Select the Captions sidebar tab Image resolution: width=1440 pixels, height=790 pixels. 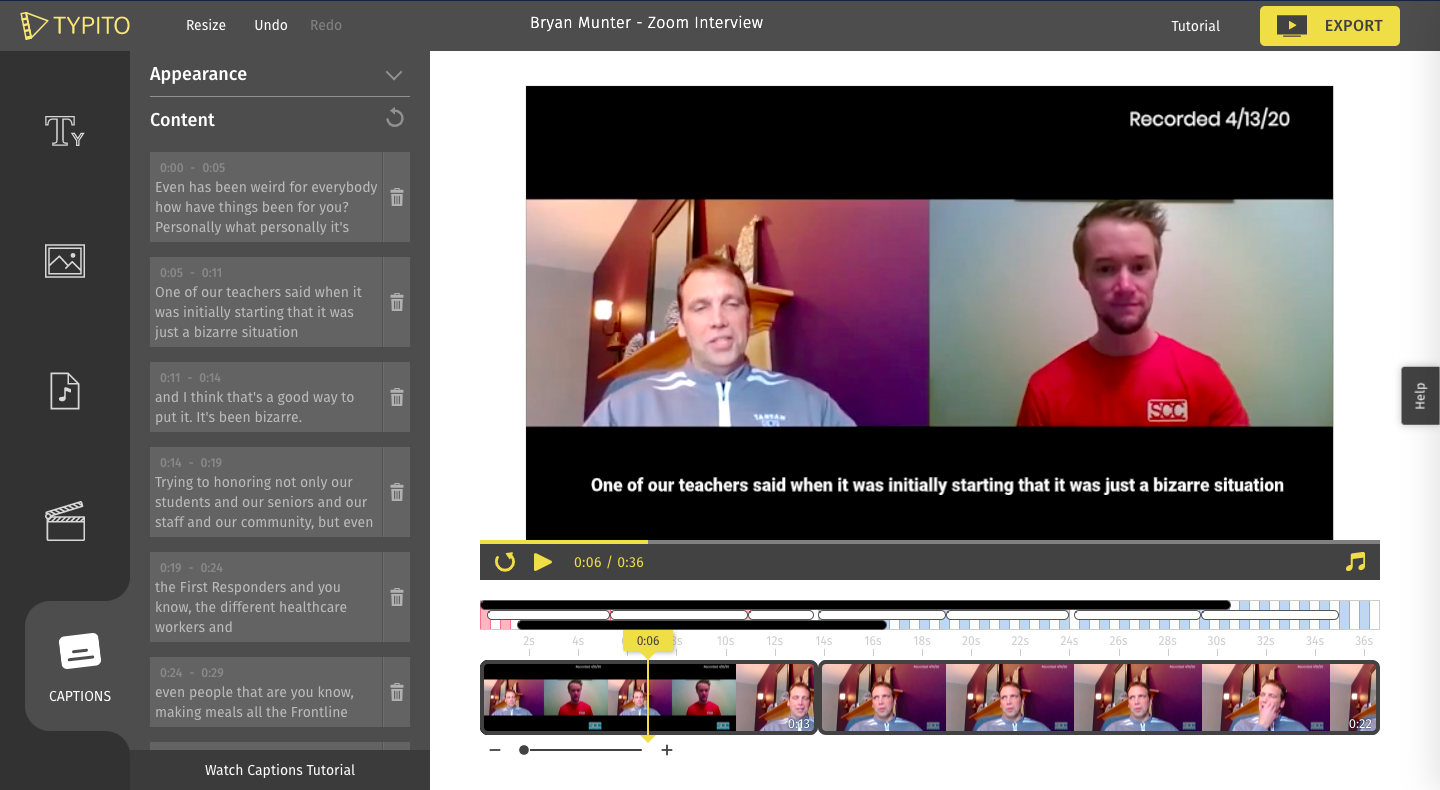pos(80,666)
